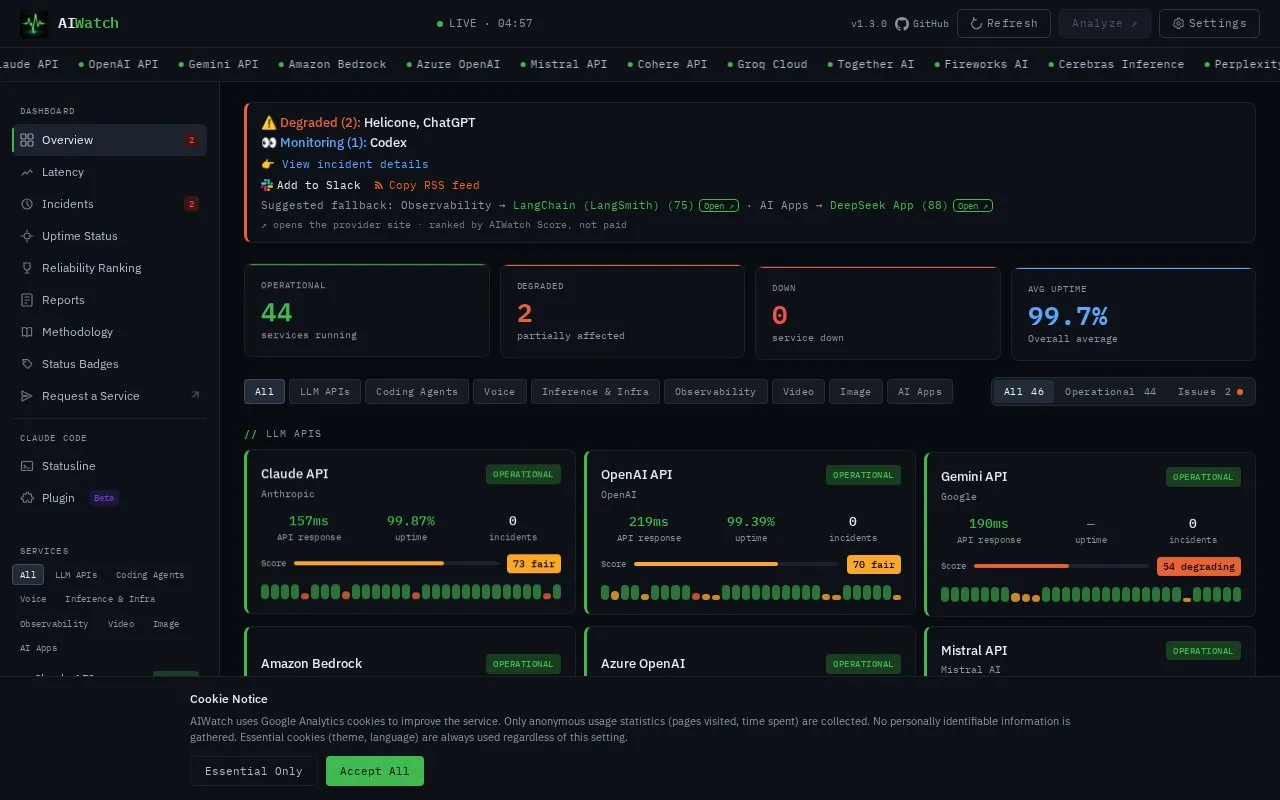Select sidebar Services Observability filter
The height and width of the screenshot is (800, 1280).
coord(54,624)
